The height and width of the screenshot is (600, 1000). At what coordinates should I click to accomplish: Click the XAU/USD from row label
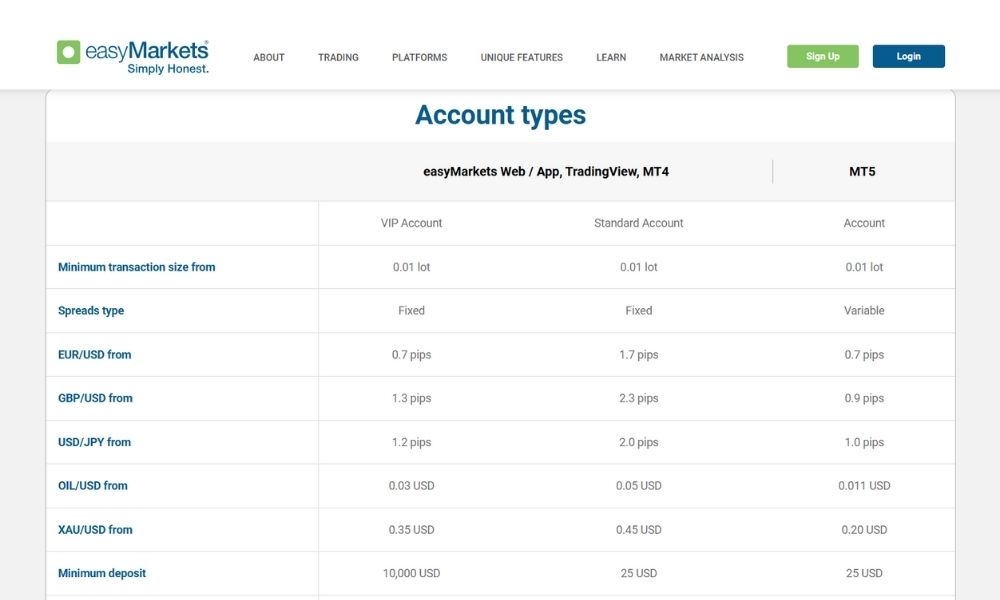pos(95,530)
